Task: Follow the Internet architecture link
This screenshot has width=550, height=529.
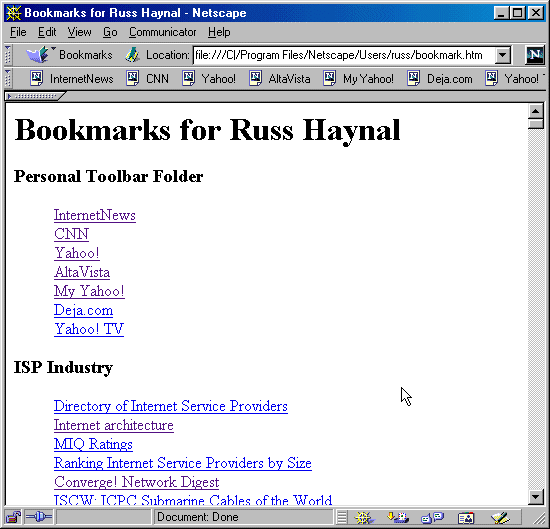Action: tap(114, 425)
